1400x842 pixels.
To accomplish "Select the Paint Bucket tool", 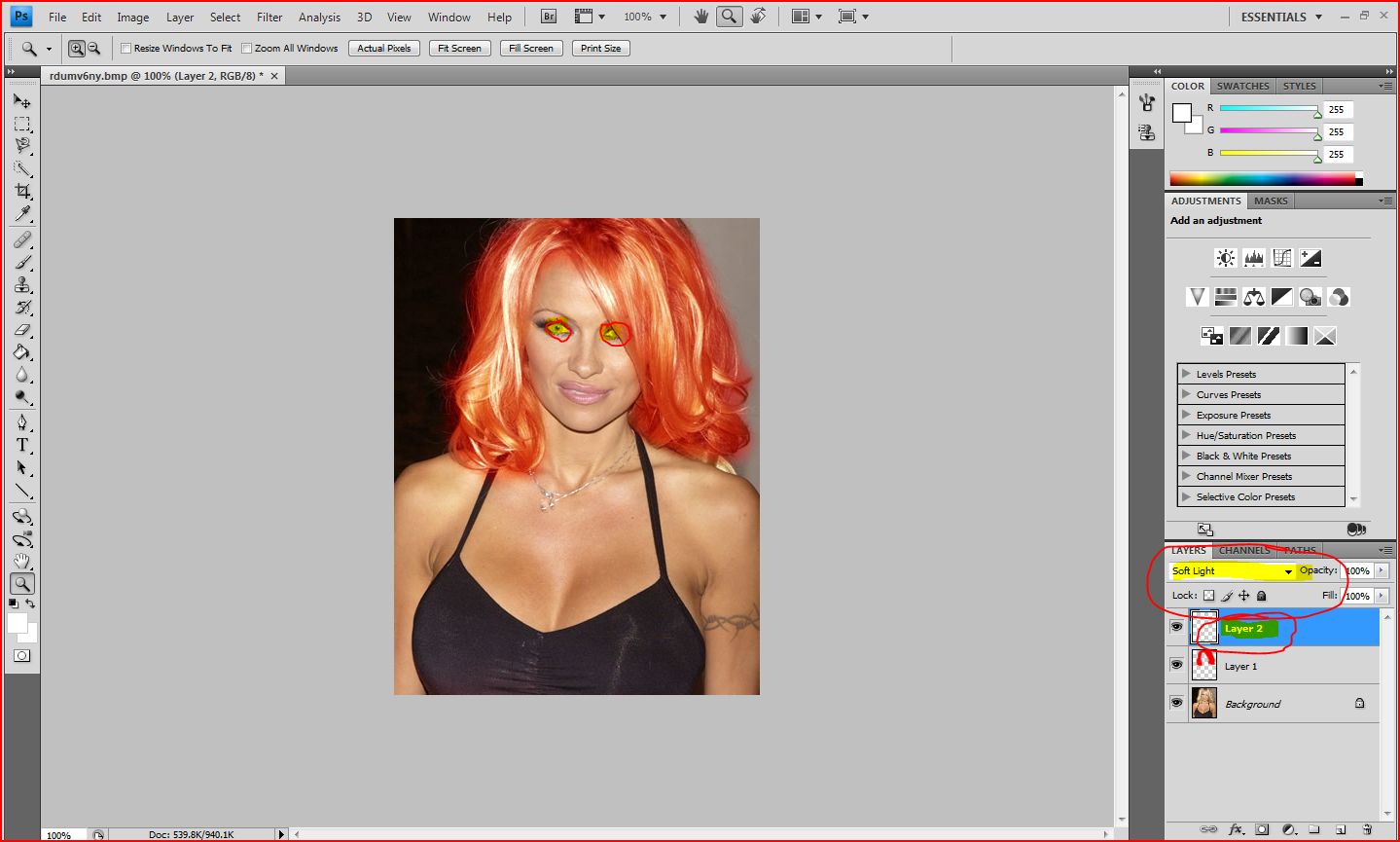I will [21, 352].
